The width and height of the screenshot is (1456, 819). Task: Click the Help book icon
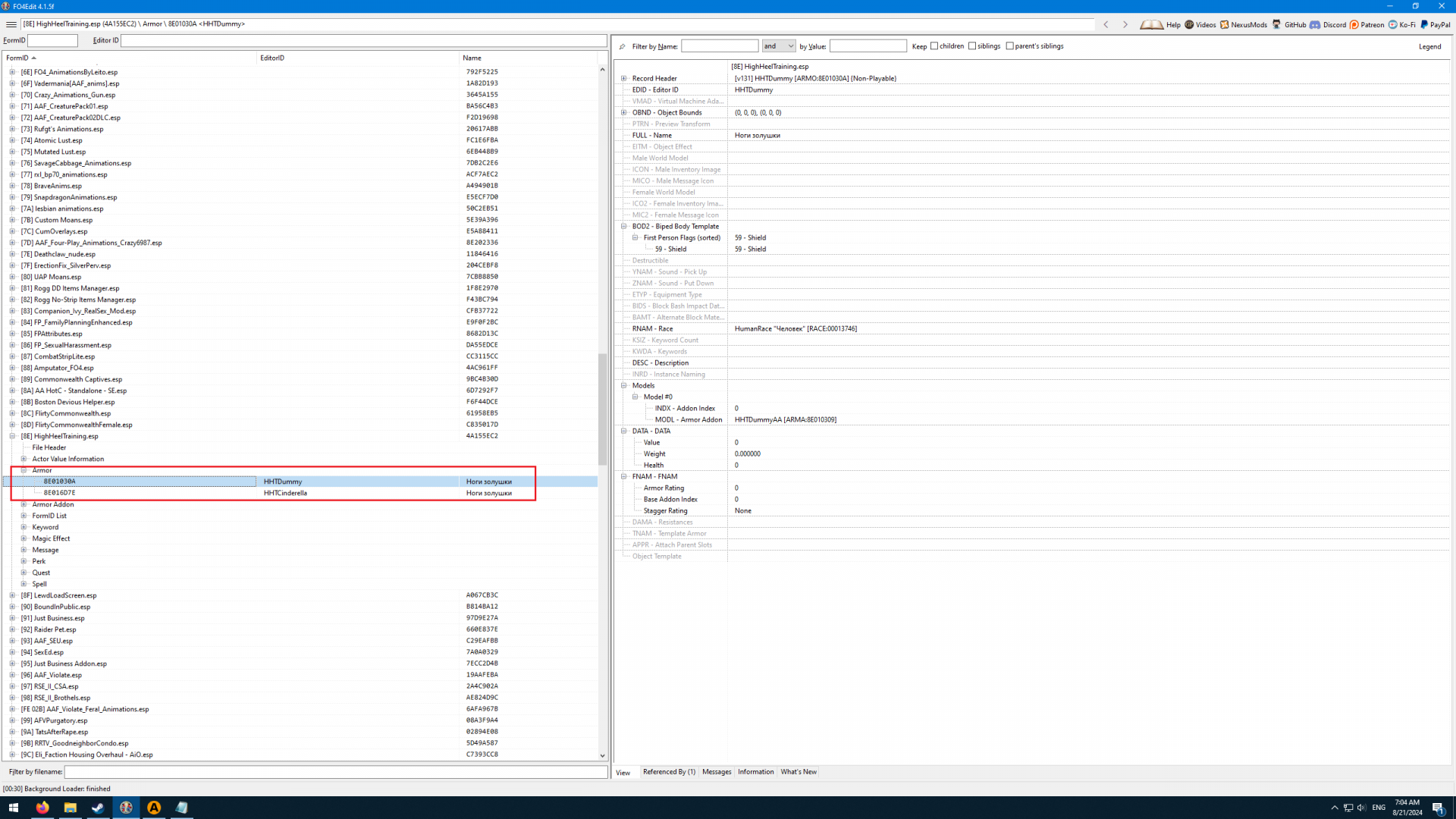pos(1151,24)
